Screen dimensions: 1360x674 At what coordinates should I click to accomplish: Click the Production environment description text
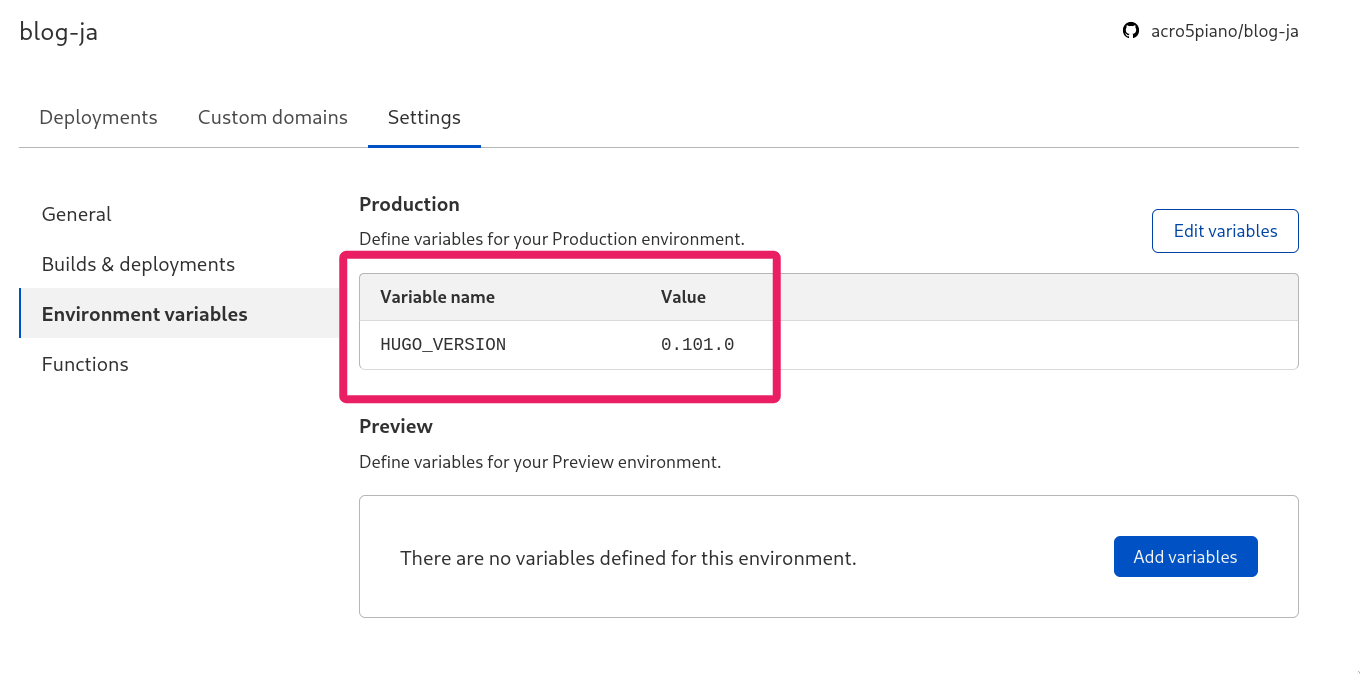click(x=552, y=239)
